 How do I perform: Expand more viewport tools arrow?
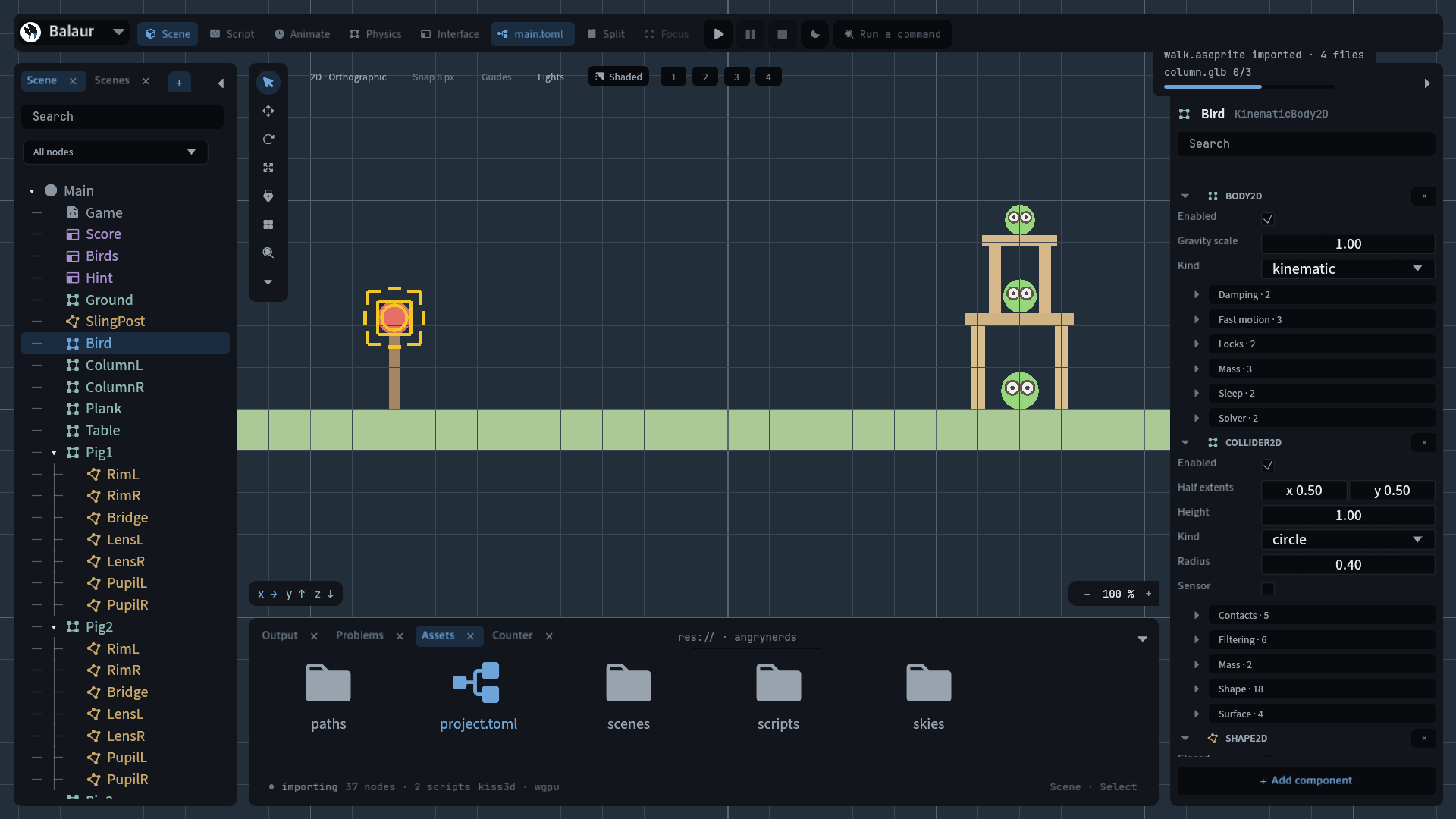pos(268,282)
